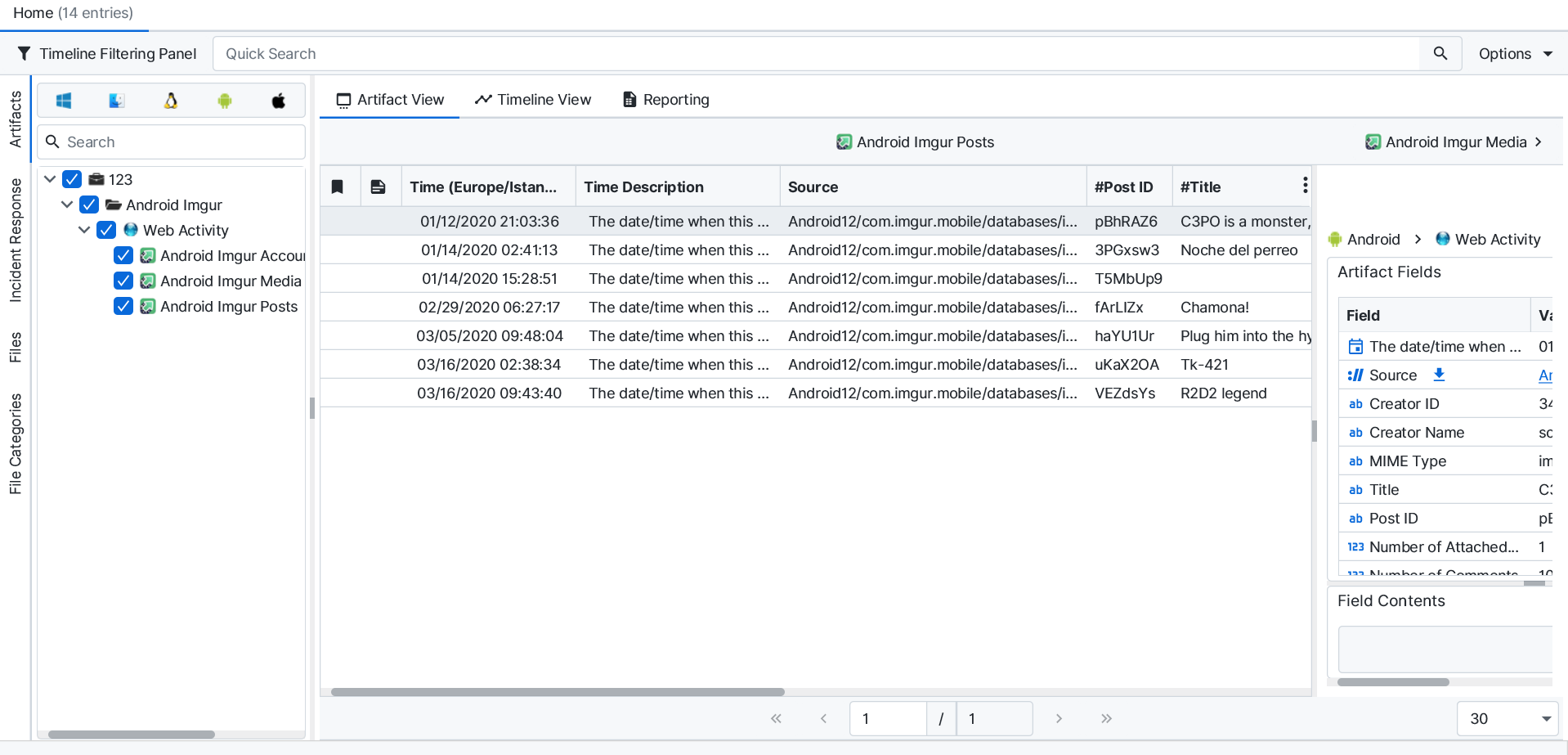This screenshot has width=1568, height=755.
Task: Toggle the Android Imgur Media checkbox
Action: click(x=123, y=281)
